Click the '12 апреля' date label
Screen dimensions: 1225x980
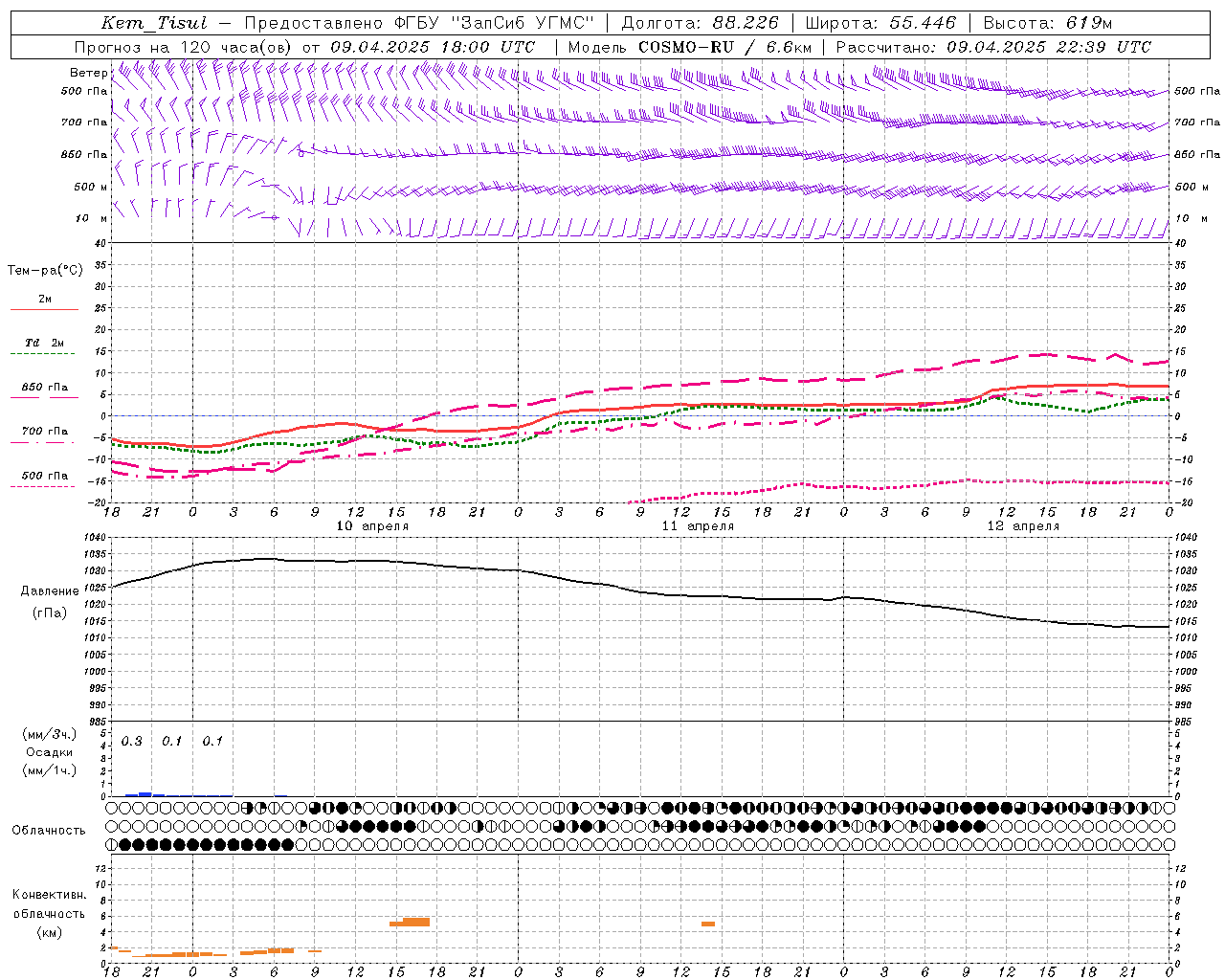tap(1023, 526)
